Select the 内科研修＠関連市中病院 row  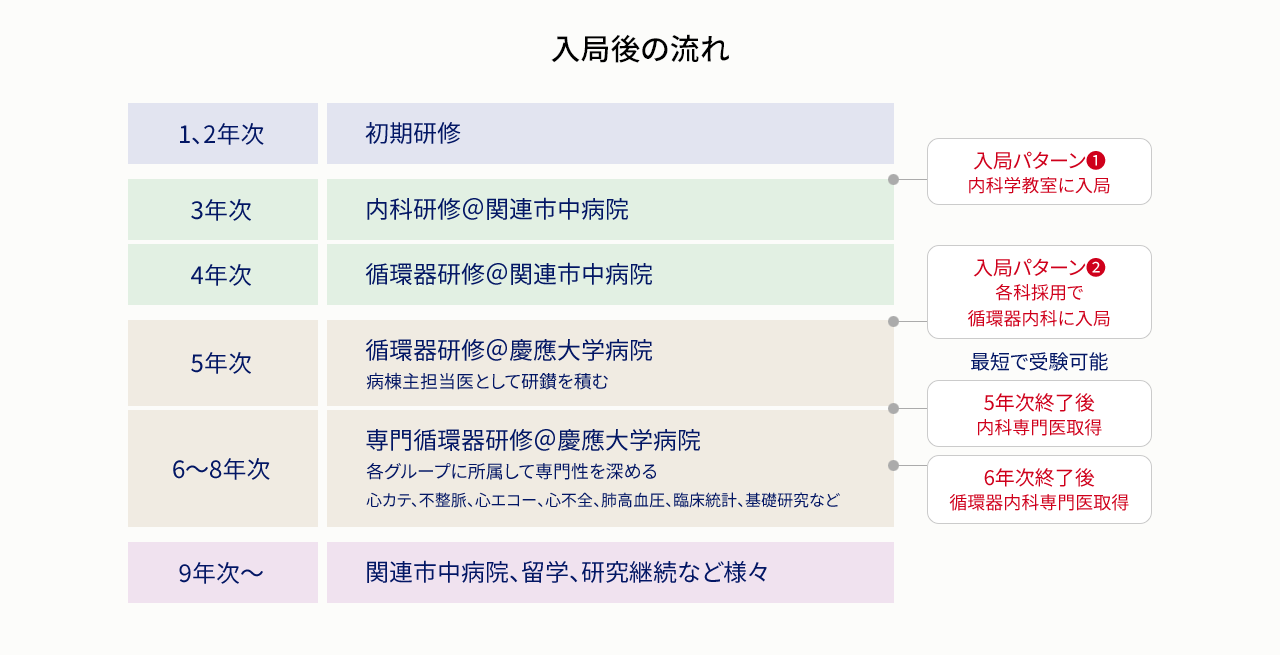[x=610, y=209]
